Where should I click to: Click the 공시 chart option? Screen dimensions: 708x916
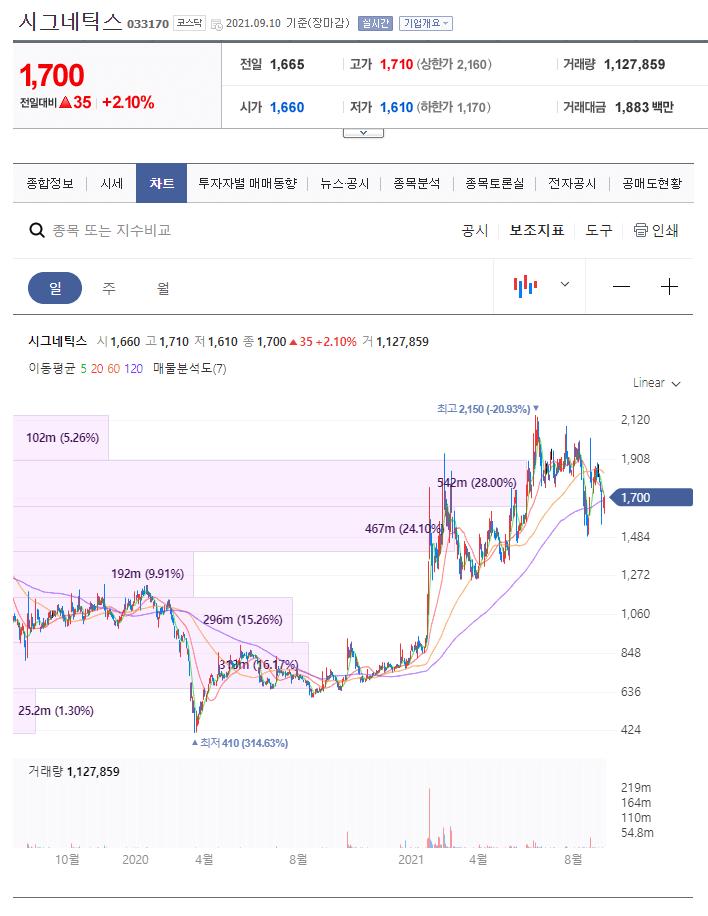click(x=475, y=231)
